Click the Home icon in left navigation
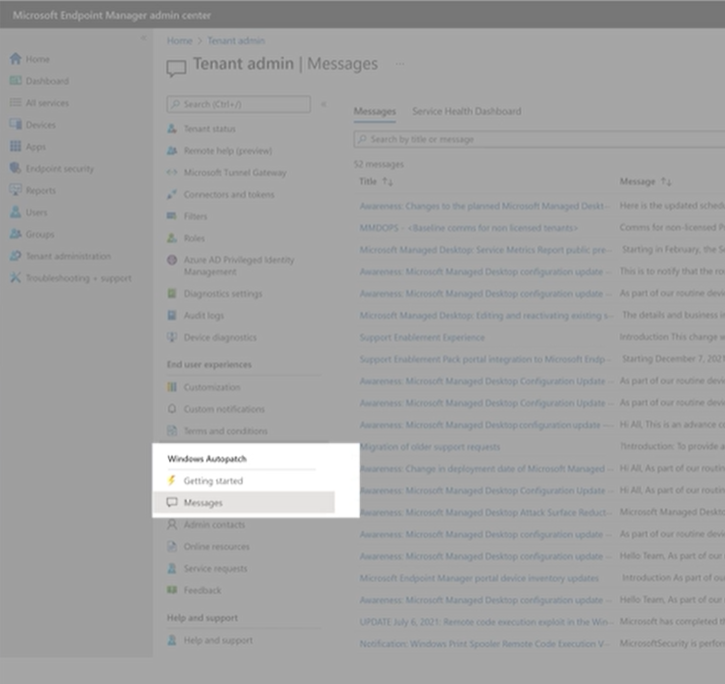The width and height of the screenshot is (725, 684). click(15, 59)
